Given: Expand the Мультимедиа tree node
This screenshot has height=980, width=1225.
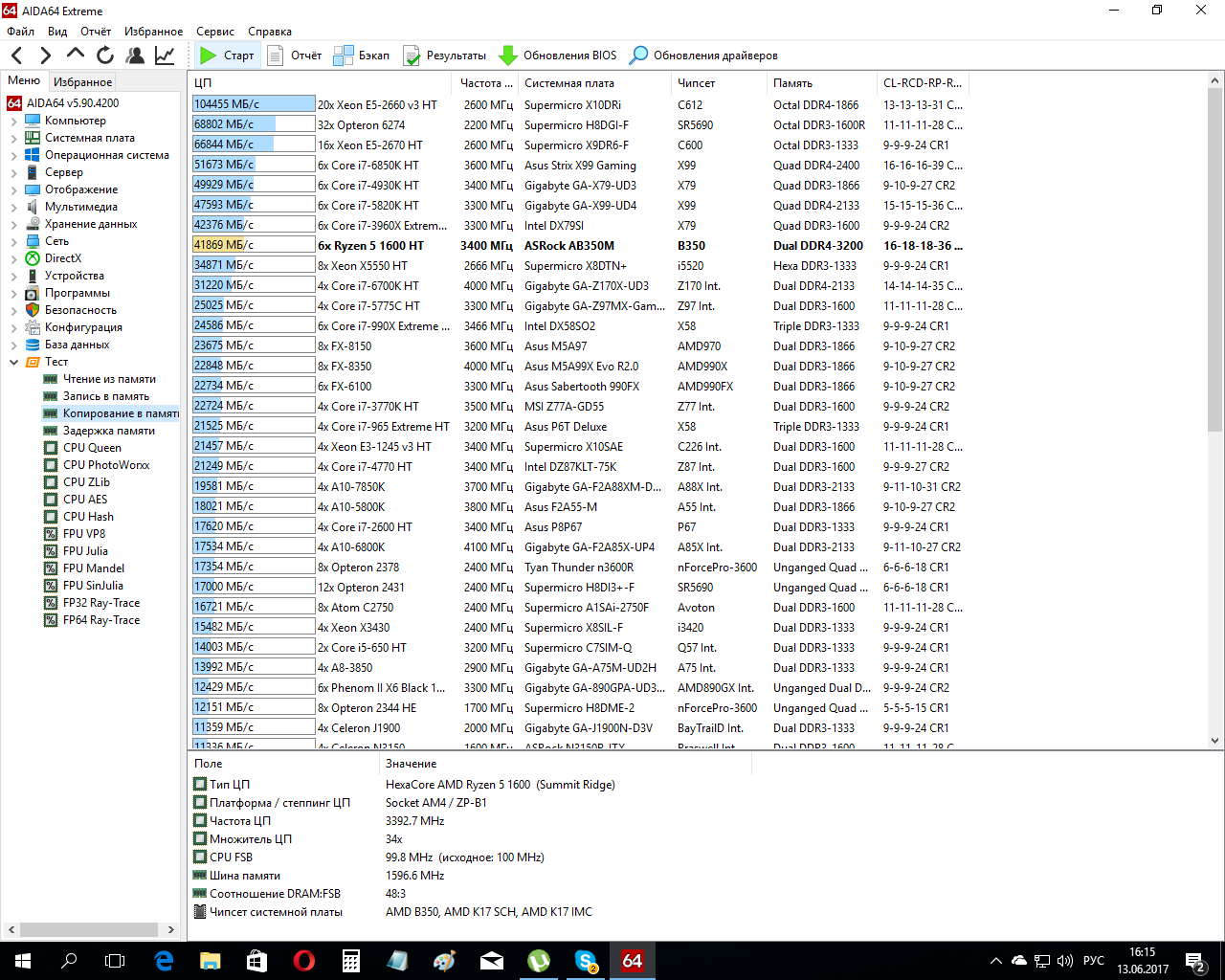Looking at the screenshot, I should tap(13, 208).
